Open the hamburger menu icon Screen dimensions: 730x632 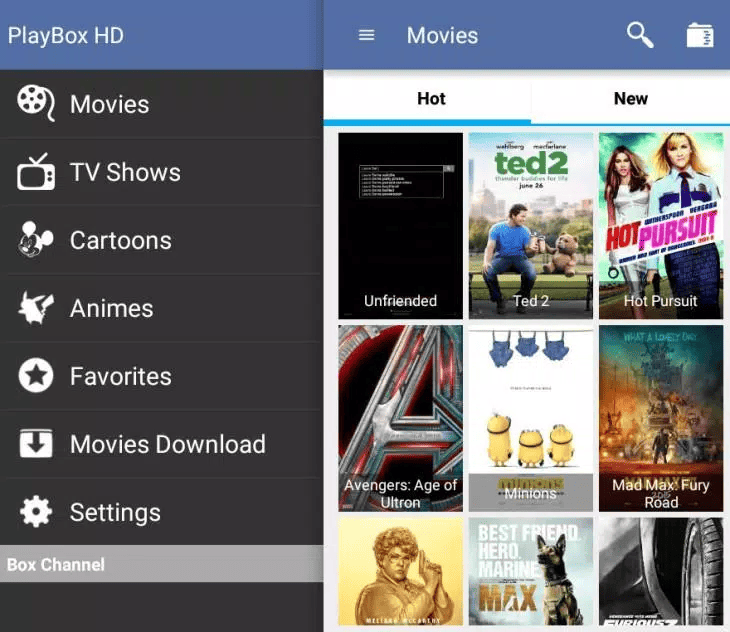(366, 35)
